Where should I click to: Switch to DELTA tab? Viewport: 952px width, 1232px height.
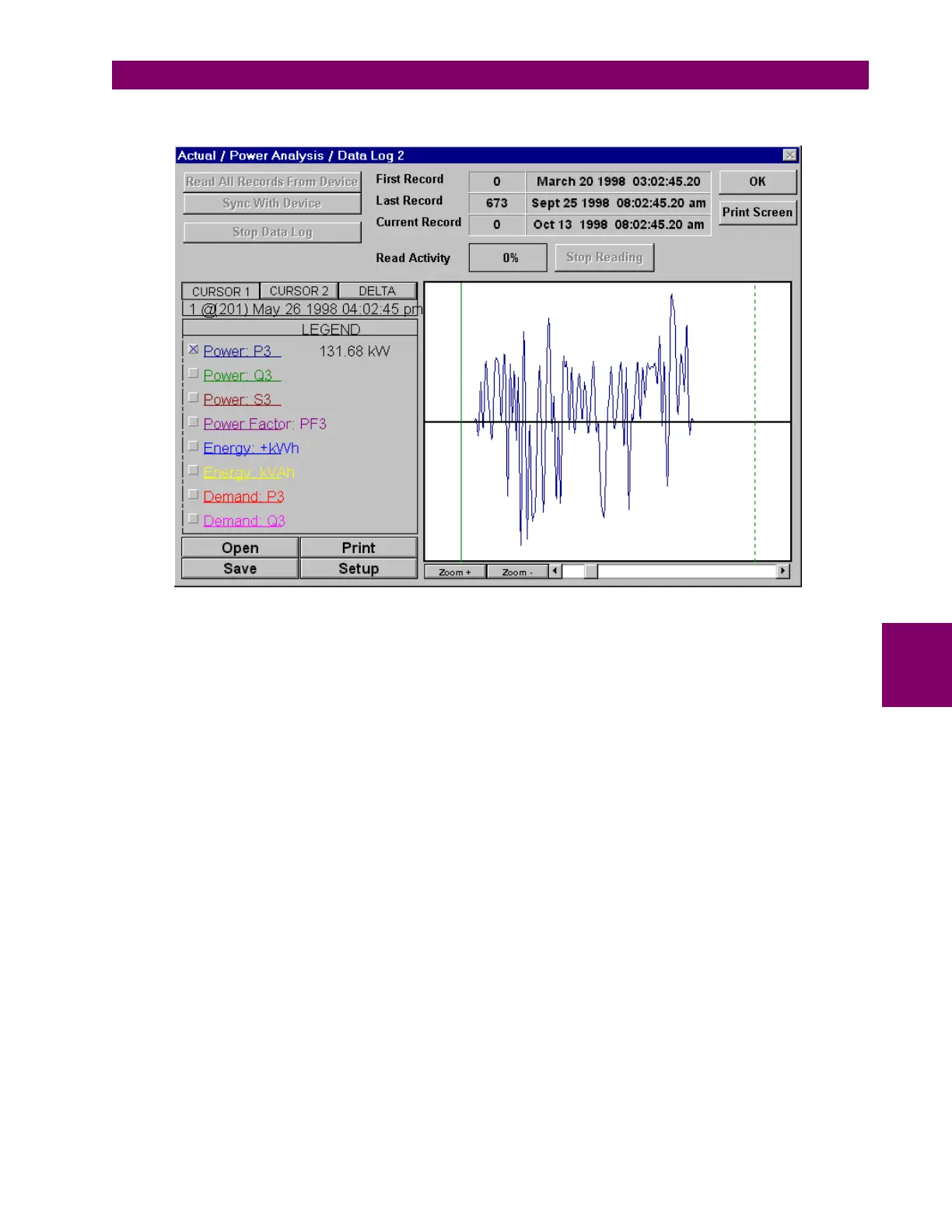(377, 291)
